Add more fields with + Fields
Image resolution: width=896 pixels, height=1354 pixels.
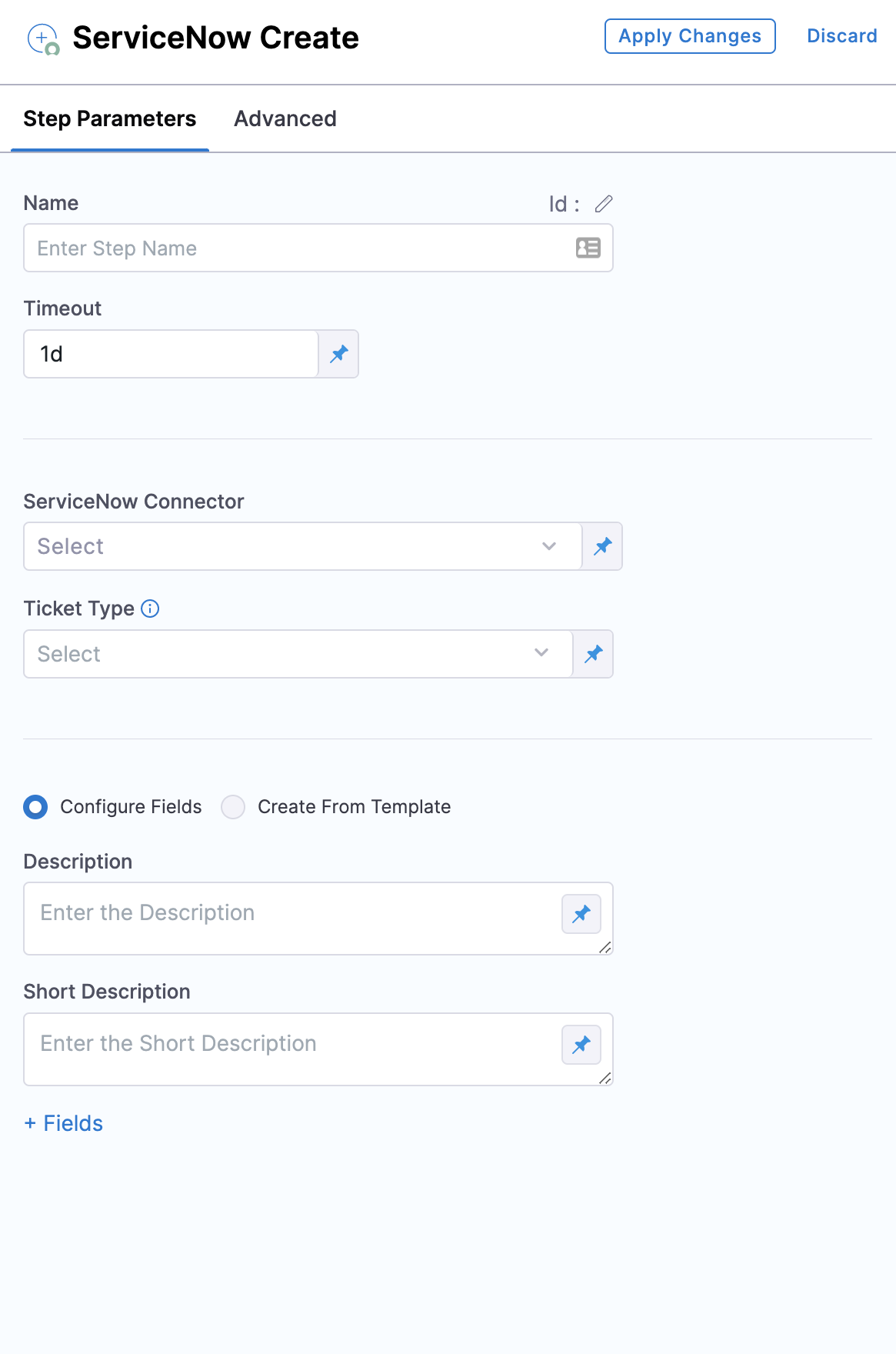64,1123
